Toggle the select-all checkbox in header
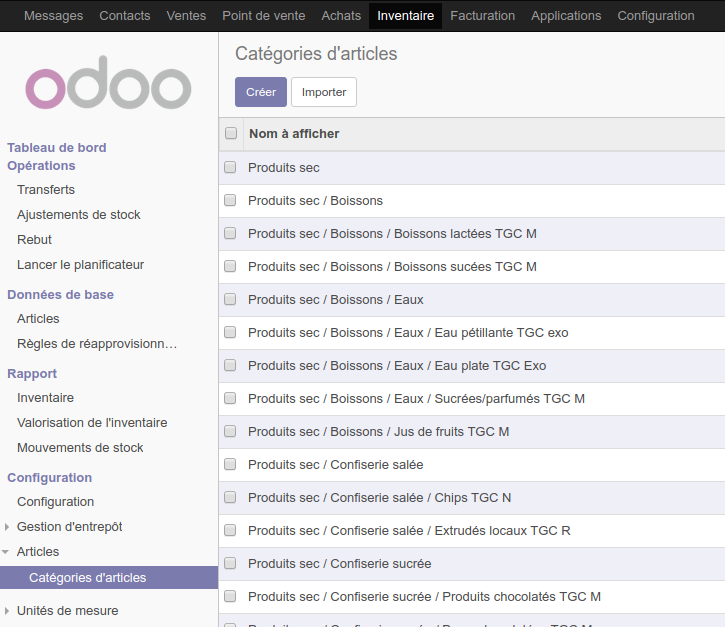This screenshot has width=725, height=627. [231, 134]
